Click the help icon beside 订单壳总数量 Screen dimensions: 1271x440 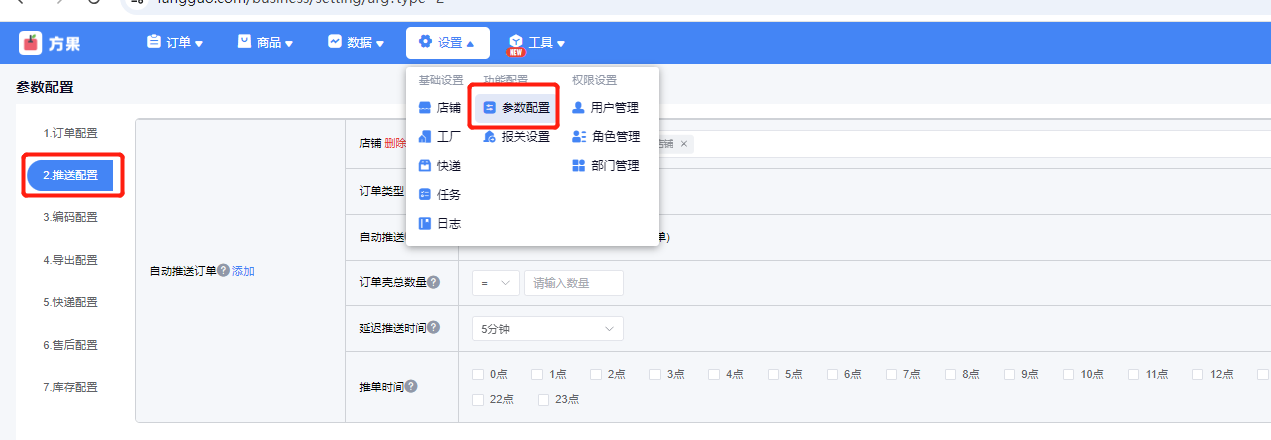[x=434, y=283]
